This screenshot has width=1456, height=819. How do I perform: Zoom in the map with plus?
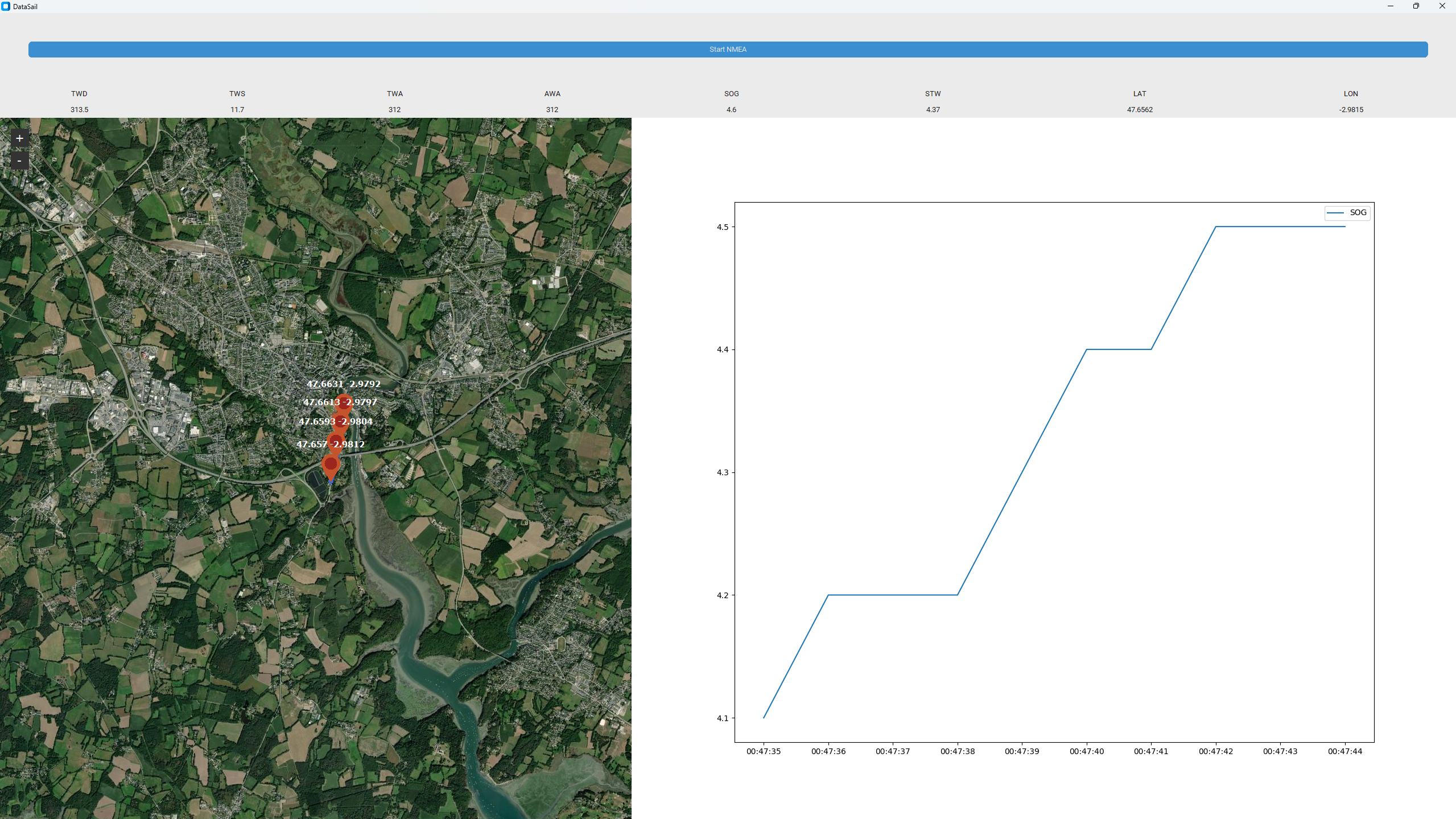pyautogui.click(x=19, y=138)
